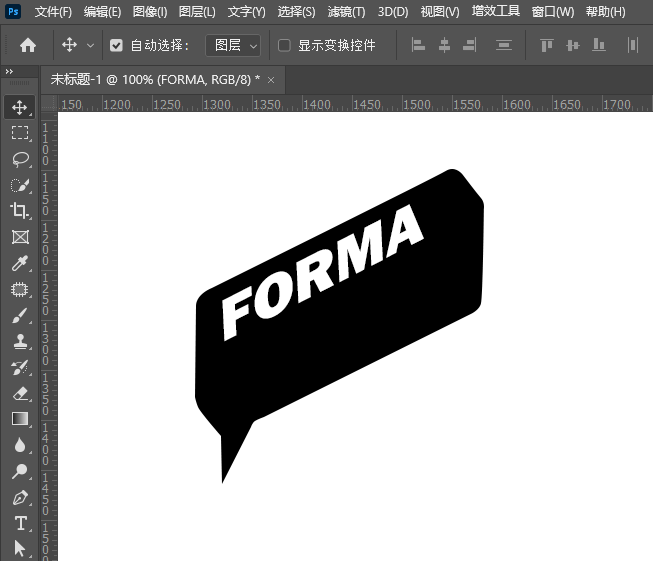The image size is (653, 561).
Task: Select the Gradient tool
Action: [20, 419]
